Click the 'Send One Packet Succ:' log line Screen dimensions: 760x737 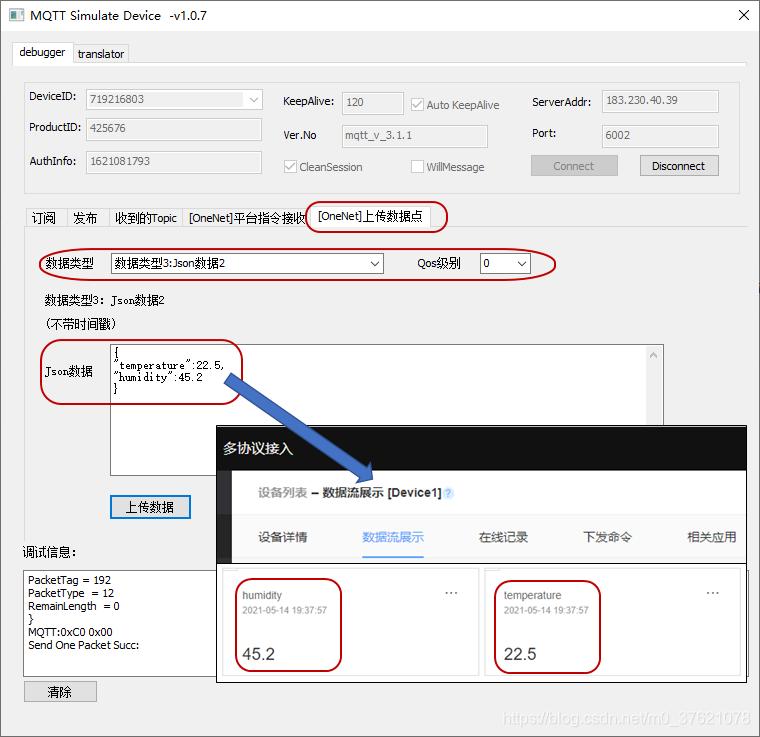[x=83, y=645]
